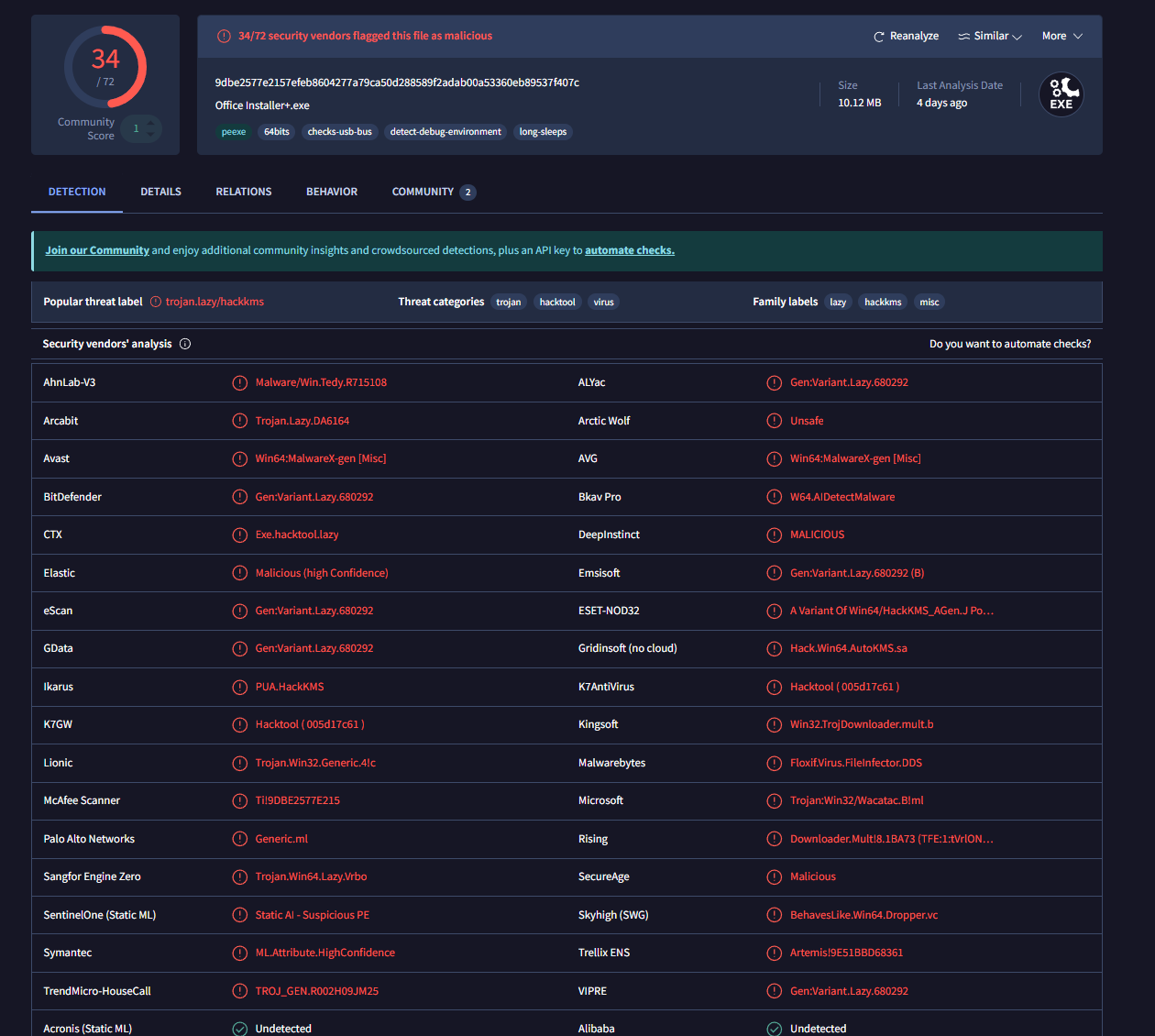
Task: Switch to the Behavior tab
Action: point(332,192)
